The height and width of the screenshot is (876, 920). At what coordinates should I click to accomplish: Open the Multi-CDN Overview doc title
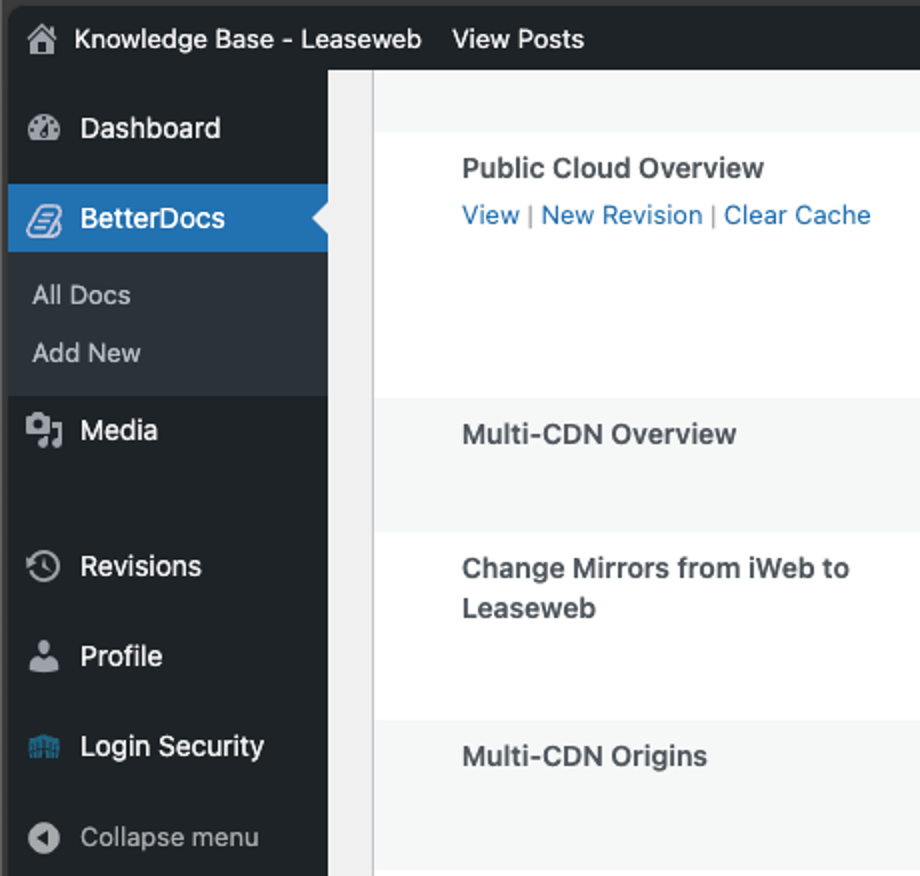coord(598,434)
